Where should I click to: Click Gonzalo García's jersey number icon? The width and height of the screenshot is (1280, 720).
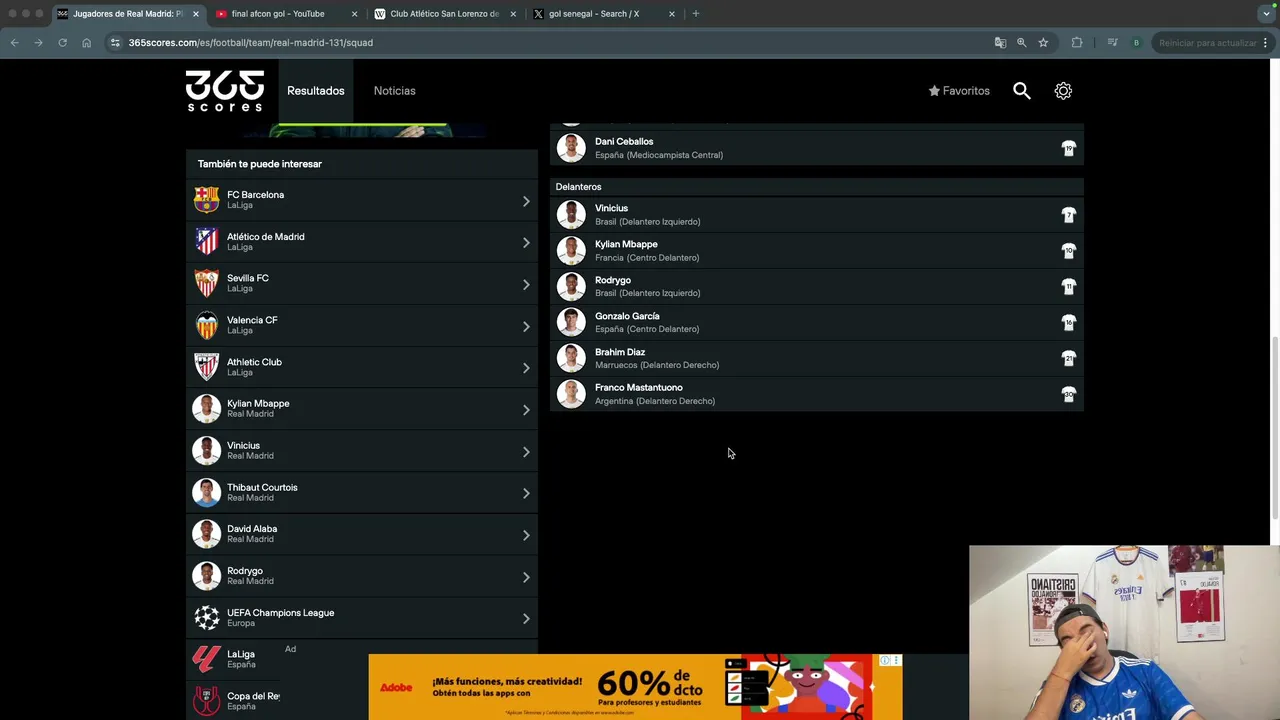pyautogui.click(x=1069, y=322)
